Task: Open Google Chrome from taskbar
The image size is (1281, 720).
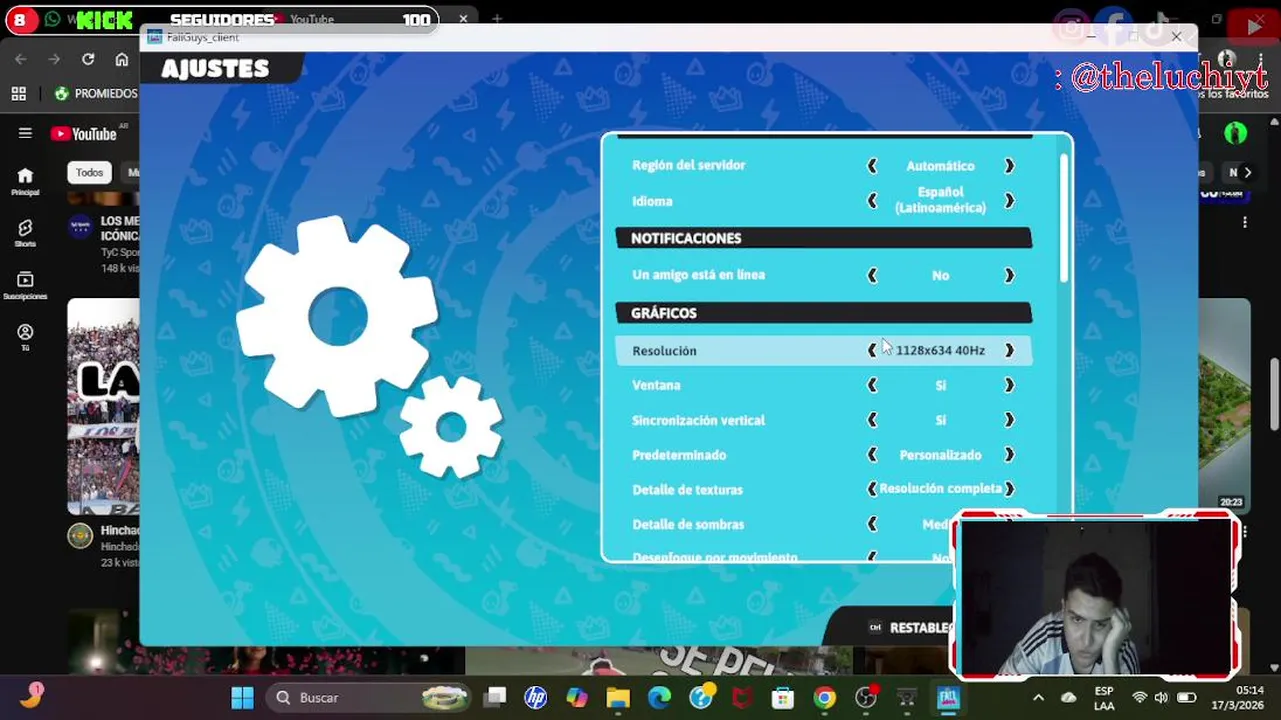Action: [x=824, y=698]
